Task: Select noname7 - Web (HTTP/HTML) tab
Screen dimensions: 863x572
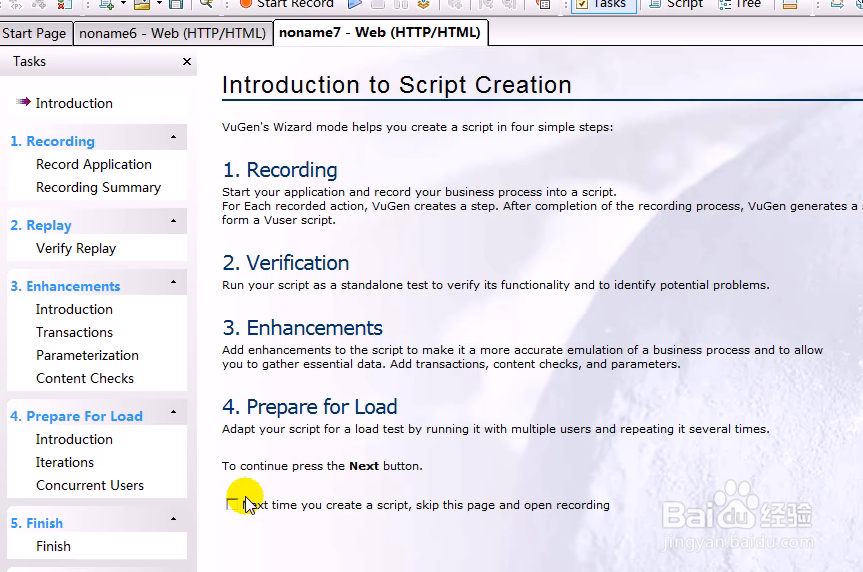Action: click(380, 32)
